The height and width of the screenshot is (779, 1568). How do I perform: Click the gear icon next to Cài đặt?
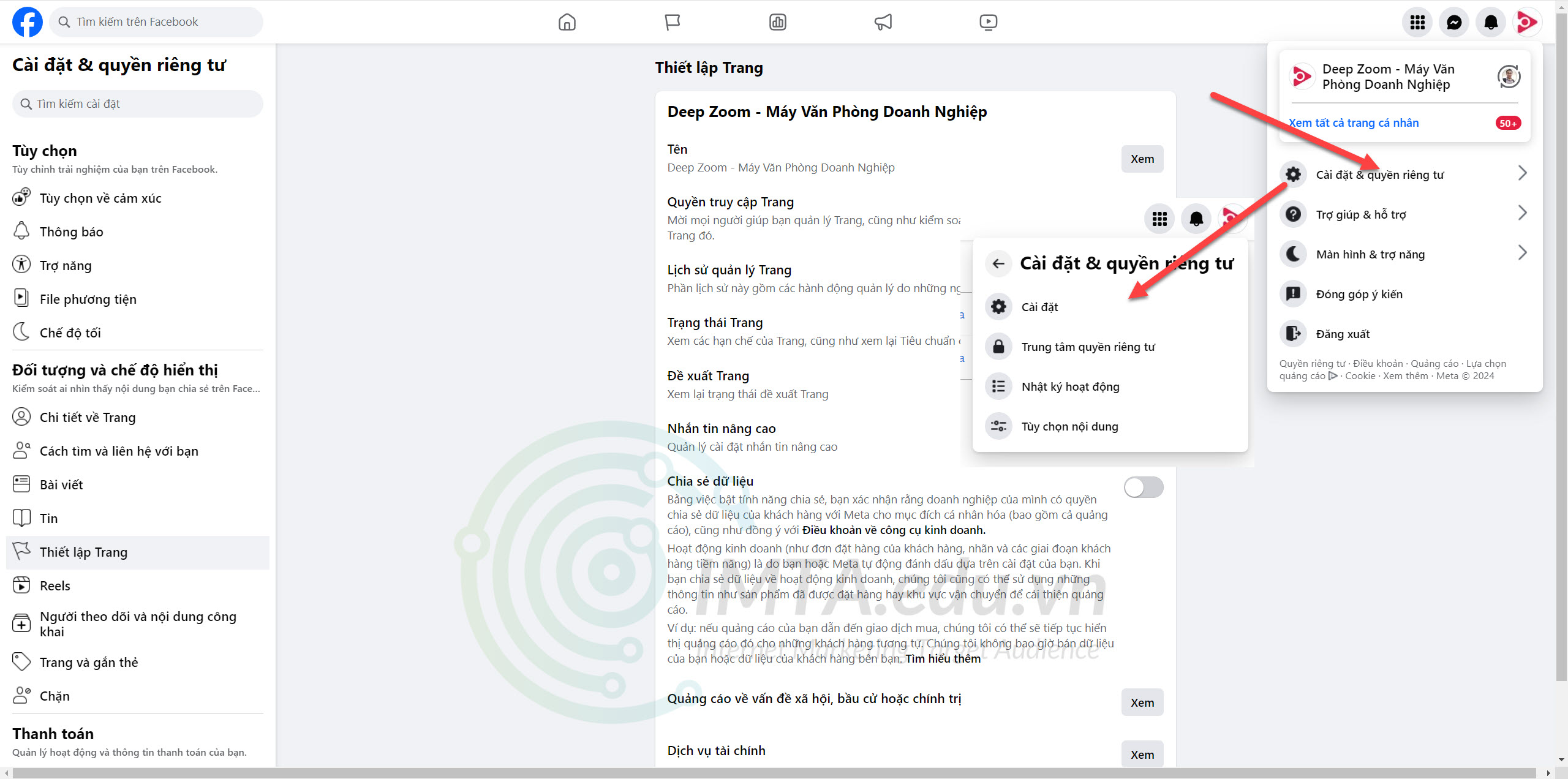pos(998,306)
